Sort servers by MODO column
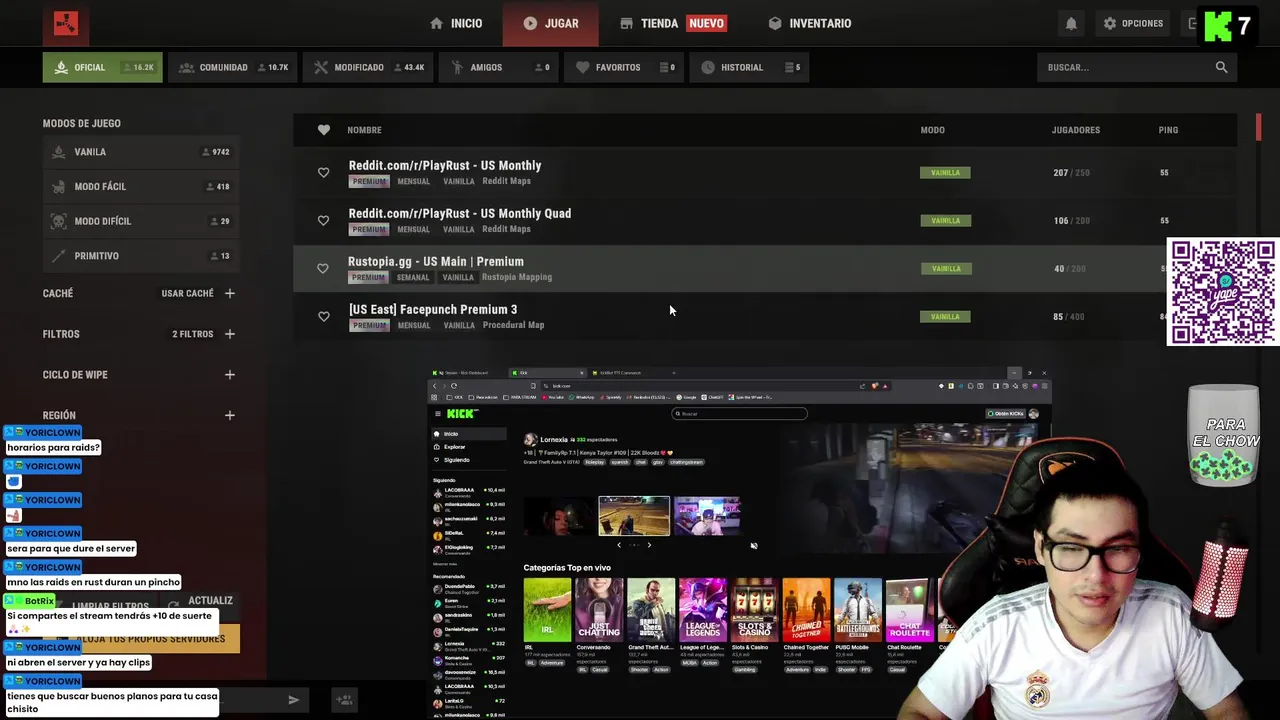Image resolution: width=1280 pixels, height=720 pixels. pos(932,130)
